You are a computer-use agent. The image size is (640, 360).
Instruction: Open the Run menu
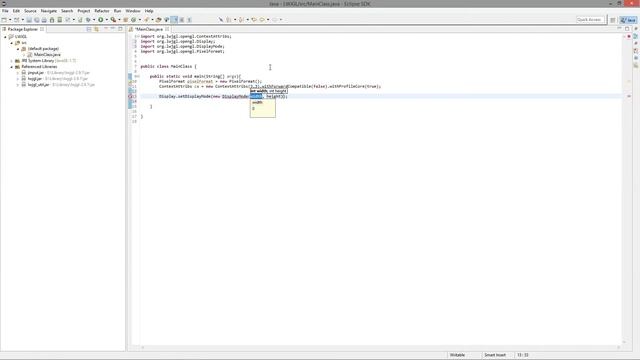point(118,11)
